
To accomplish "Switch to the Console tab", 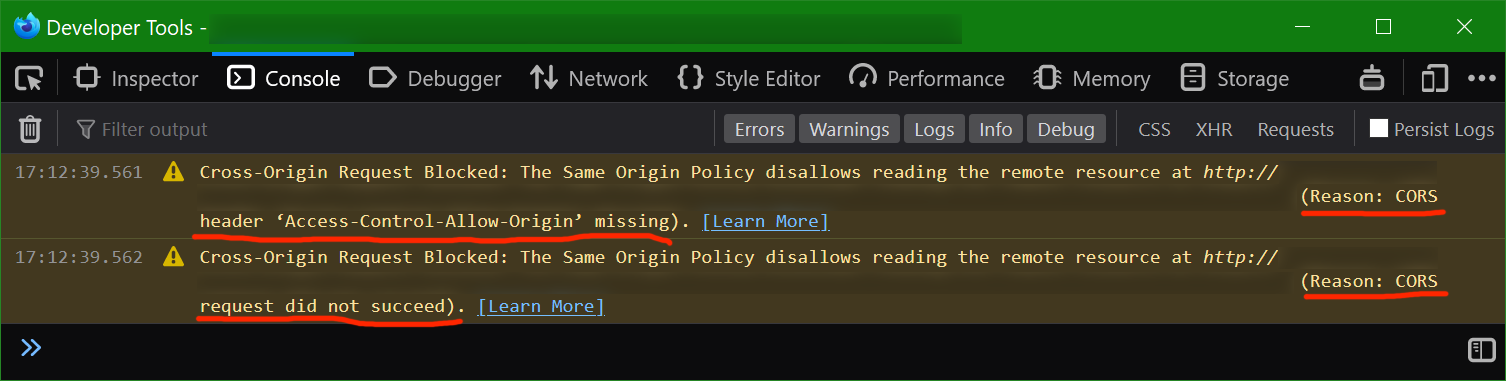I will click(x=284, y=78).
